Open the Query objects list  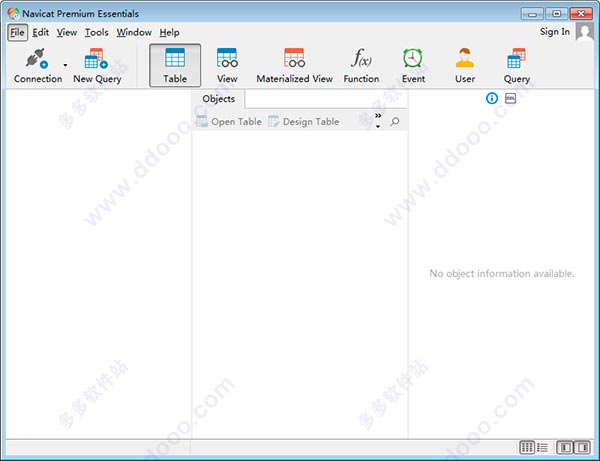coord(516,65)
